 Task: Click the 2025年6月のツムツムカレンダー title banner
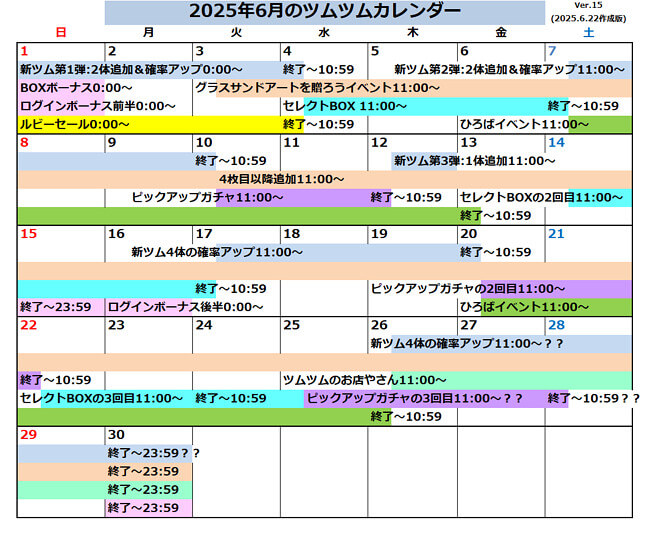(324, 12)
